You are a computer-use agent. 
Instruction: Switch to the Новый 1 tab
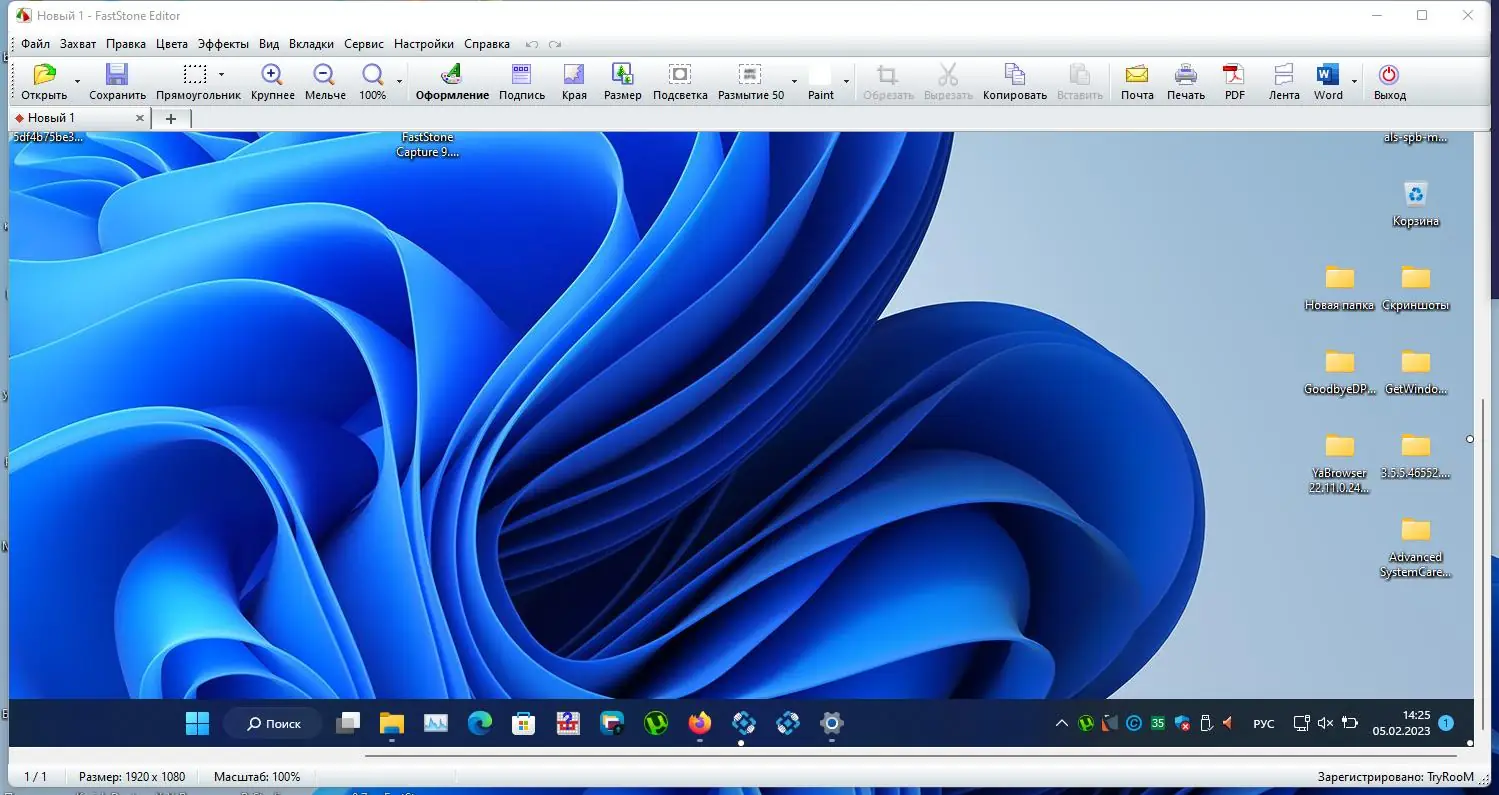[51, 118]
